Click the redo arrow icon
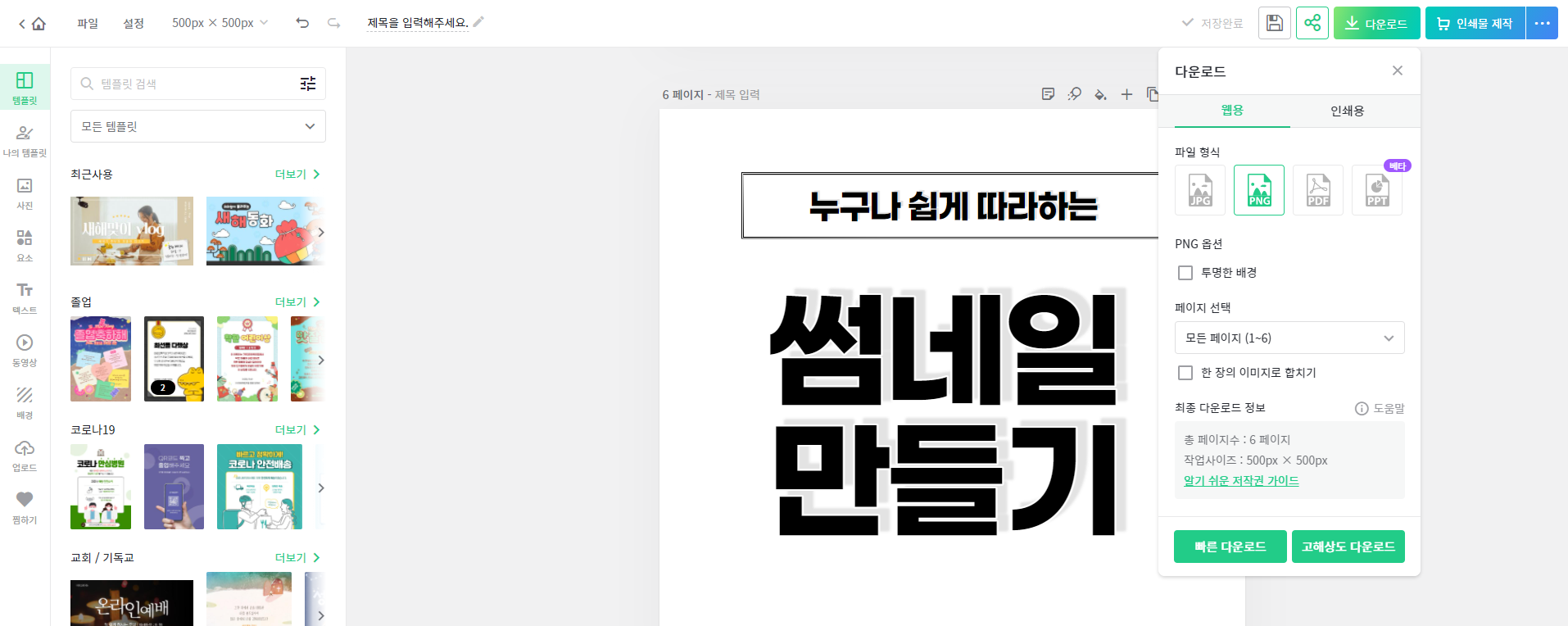Screen dimensions: 1568x626 tap(333, 23)
